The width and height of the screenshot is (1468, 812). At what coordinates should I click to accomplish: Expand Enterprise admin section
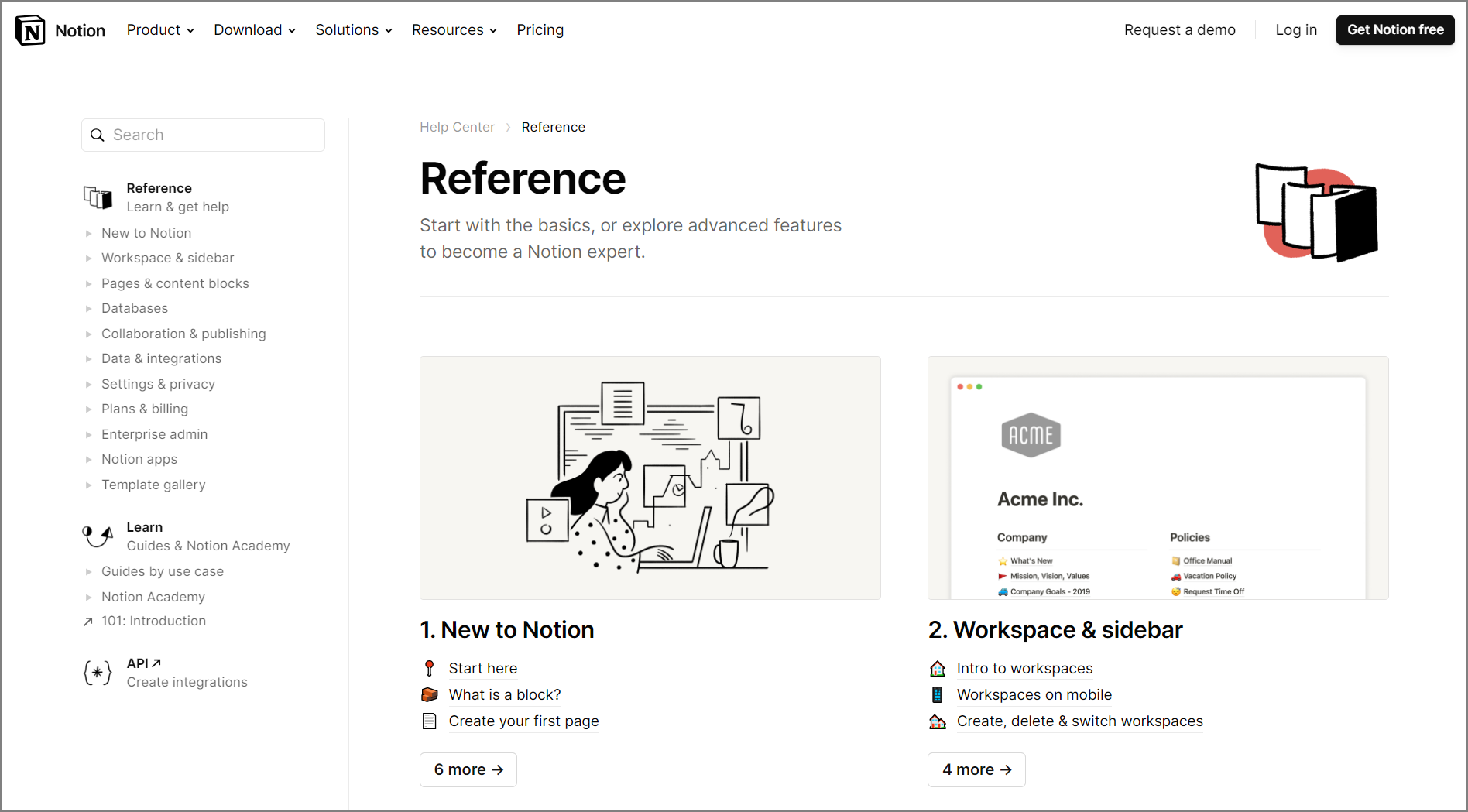click(x=89, y=434)
